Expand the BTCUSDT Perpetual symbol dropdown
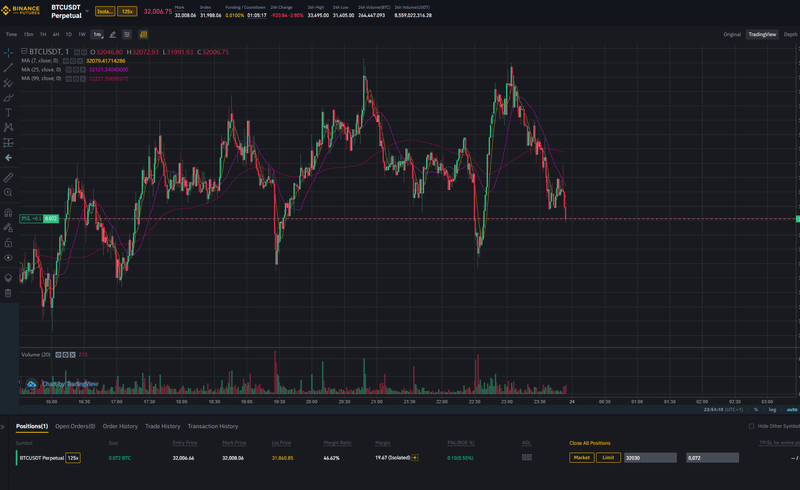Screen dimensions: 800x490 pos(87,11)
